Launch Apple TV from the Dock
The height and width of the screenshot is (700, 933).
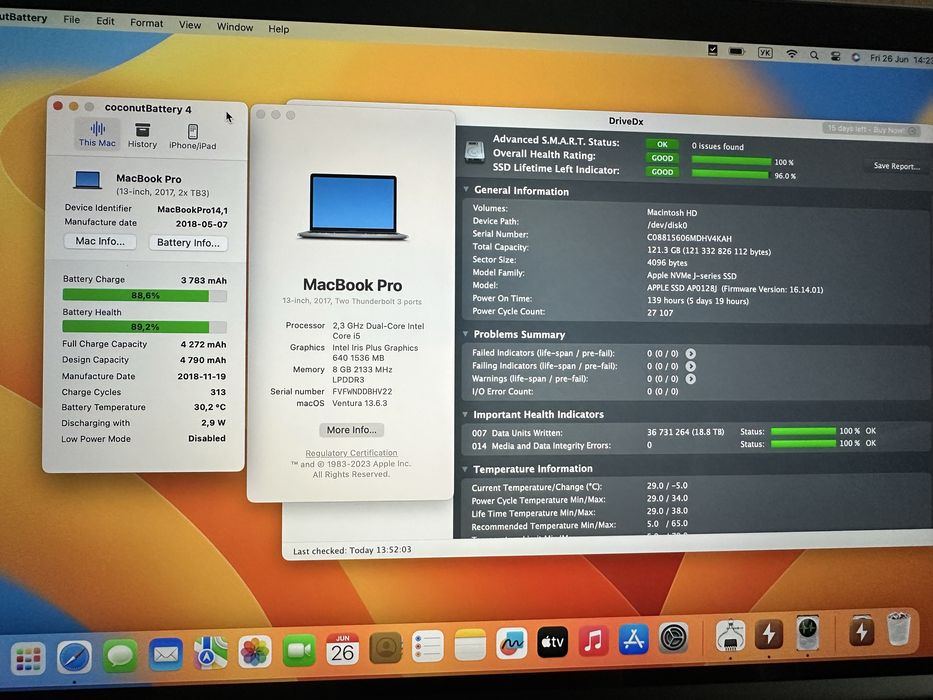[x=552, y=642]
